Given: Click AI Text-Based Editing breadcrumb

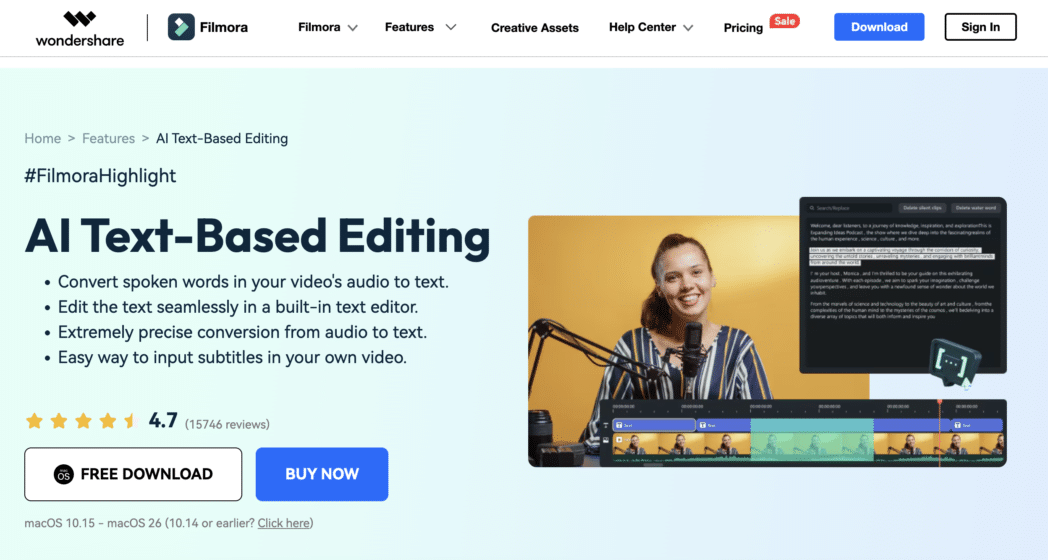Looking at the screenshot, I should pyautogui.click(x=222, y=138).
